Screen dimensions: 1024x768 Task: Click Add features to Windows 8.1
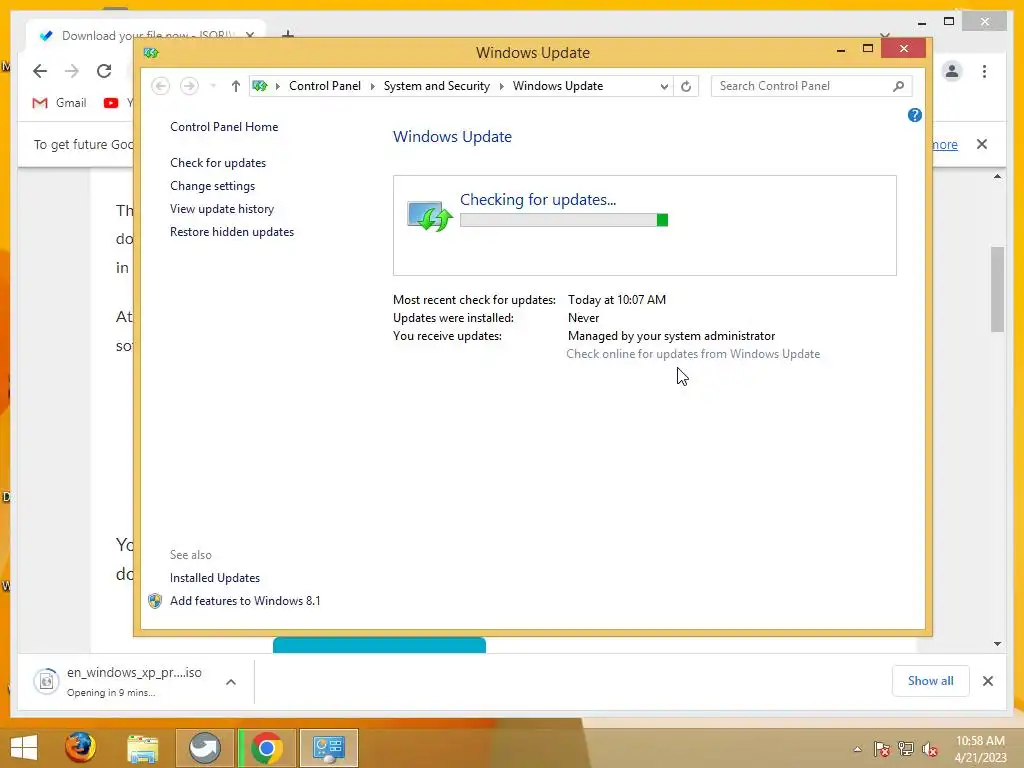[246, 601]
